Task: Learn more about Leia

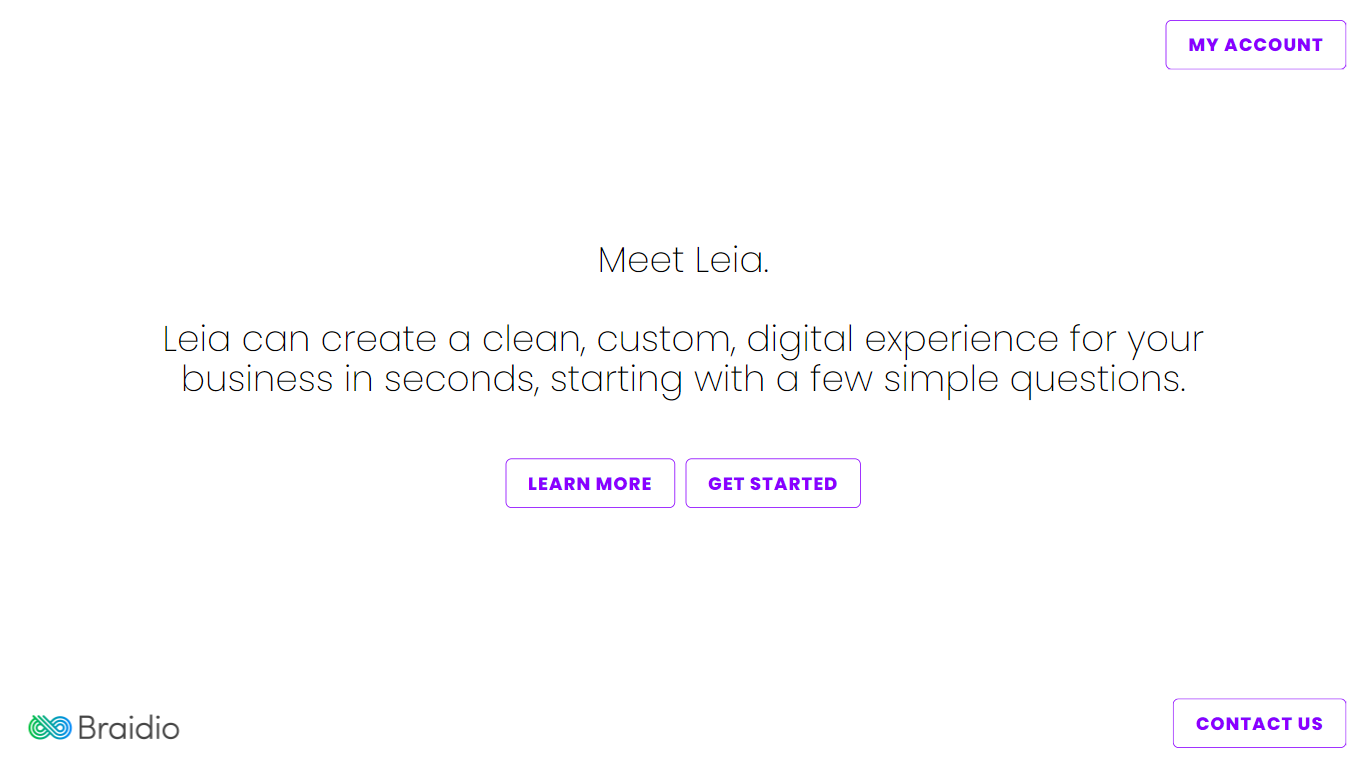Action: pyautogui.click(x=590, y=483)
